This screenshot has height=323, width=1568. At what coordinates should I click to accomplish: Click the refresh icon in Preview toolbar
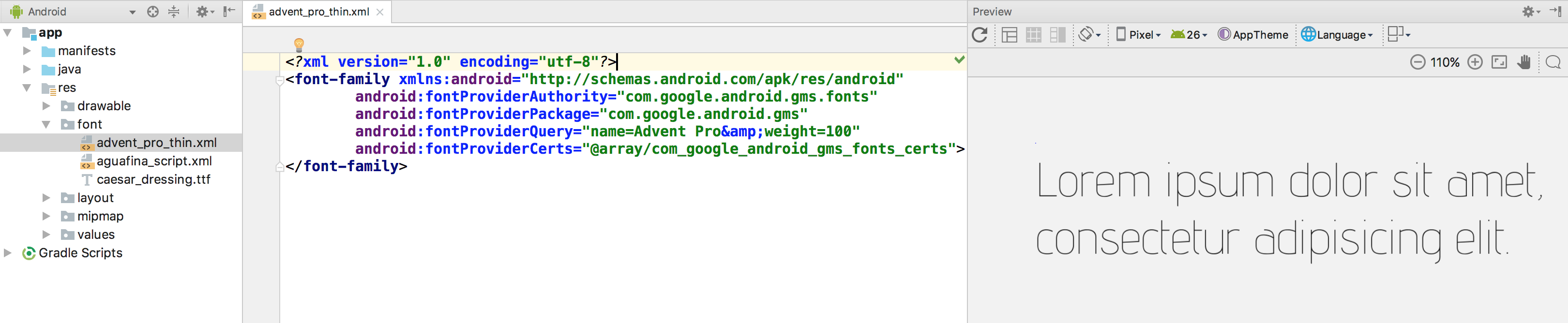980,35
